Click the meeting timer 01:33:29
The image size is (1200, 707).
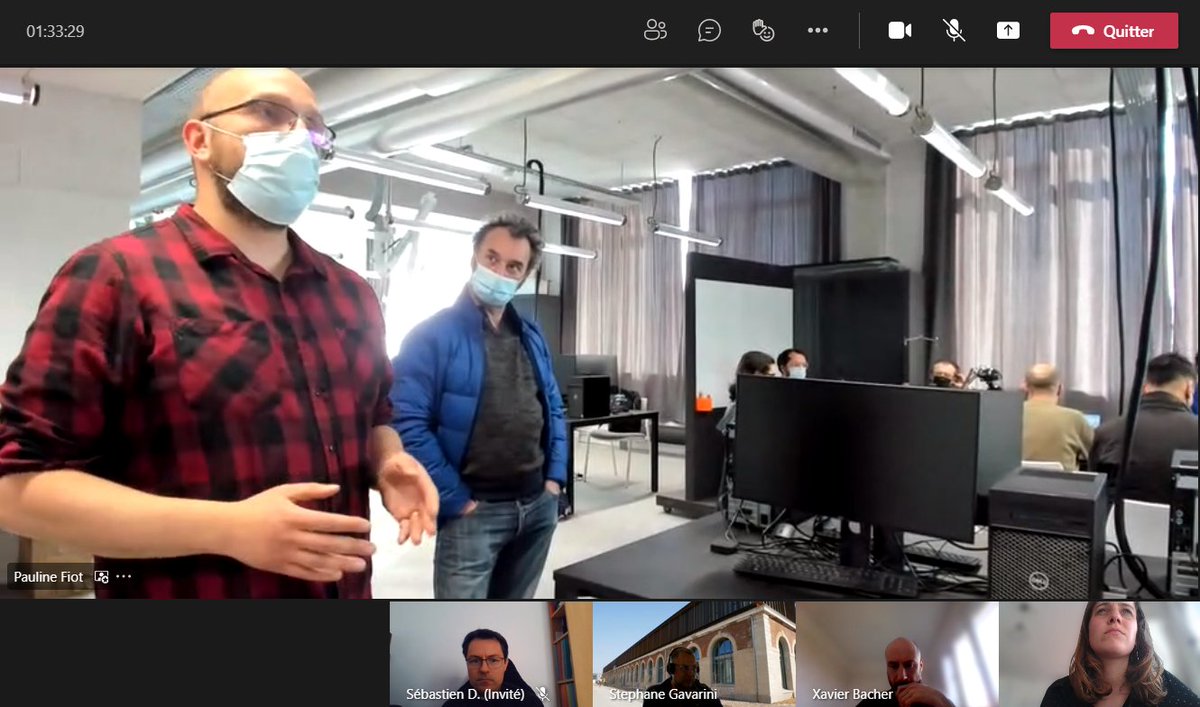coord(55,31)
